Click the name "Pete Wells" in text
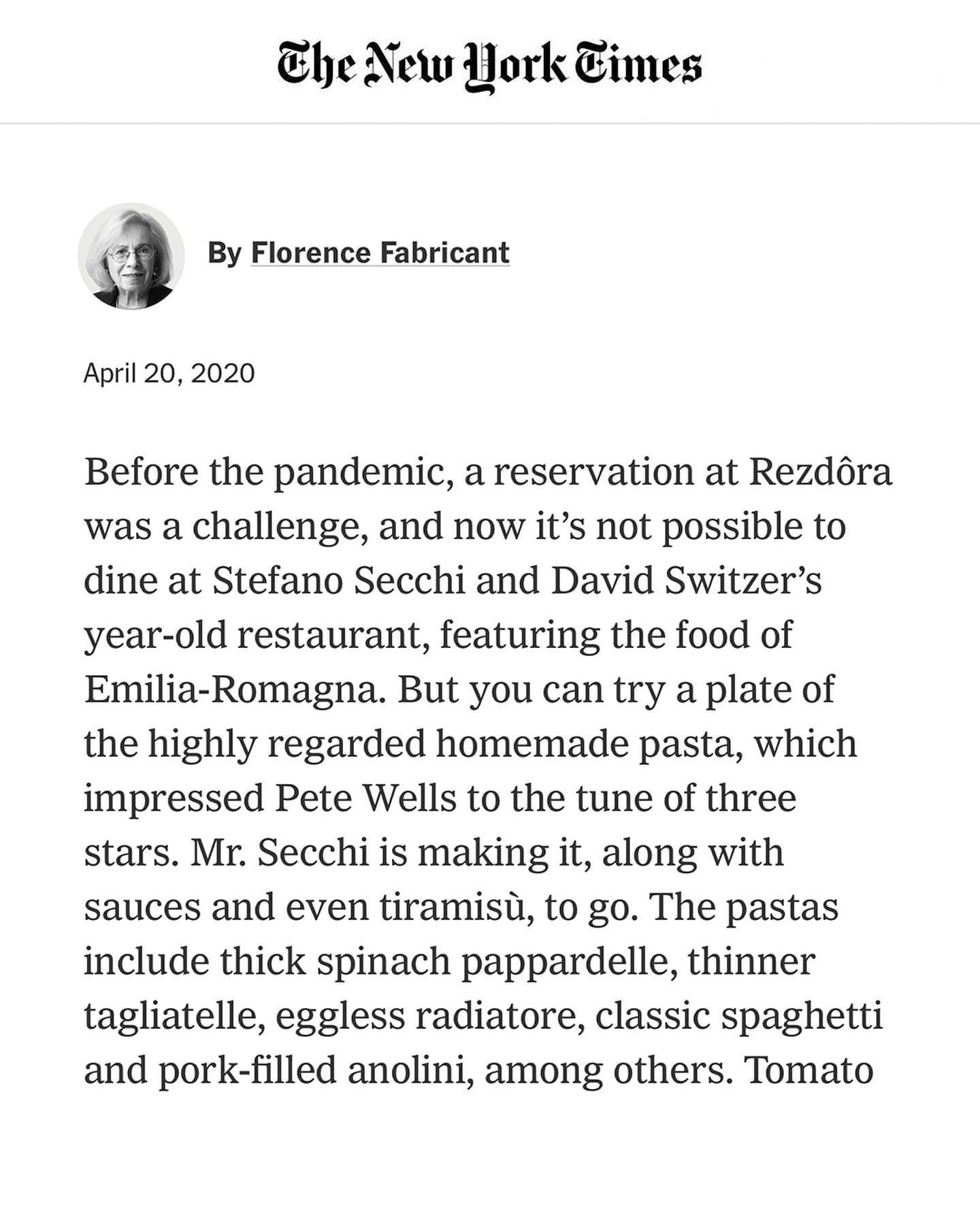 tap(365, 798)
